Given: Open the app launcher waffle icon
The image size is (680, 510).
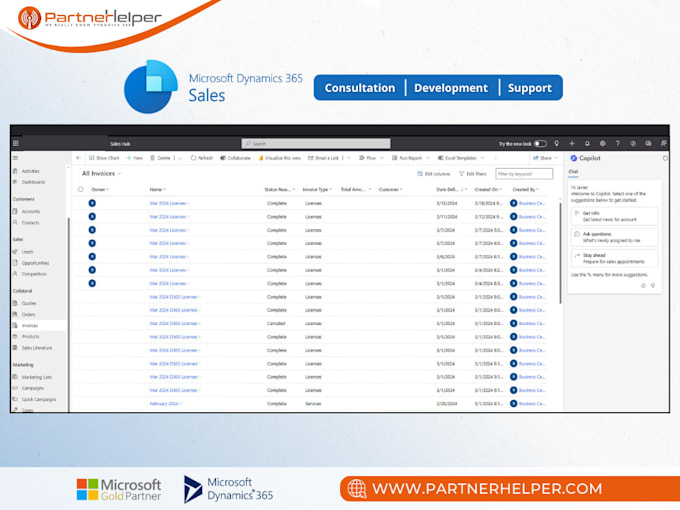Looking at the screenshot, I should coord(16,144).
